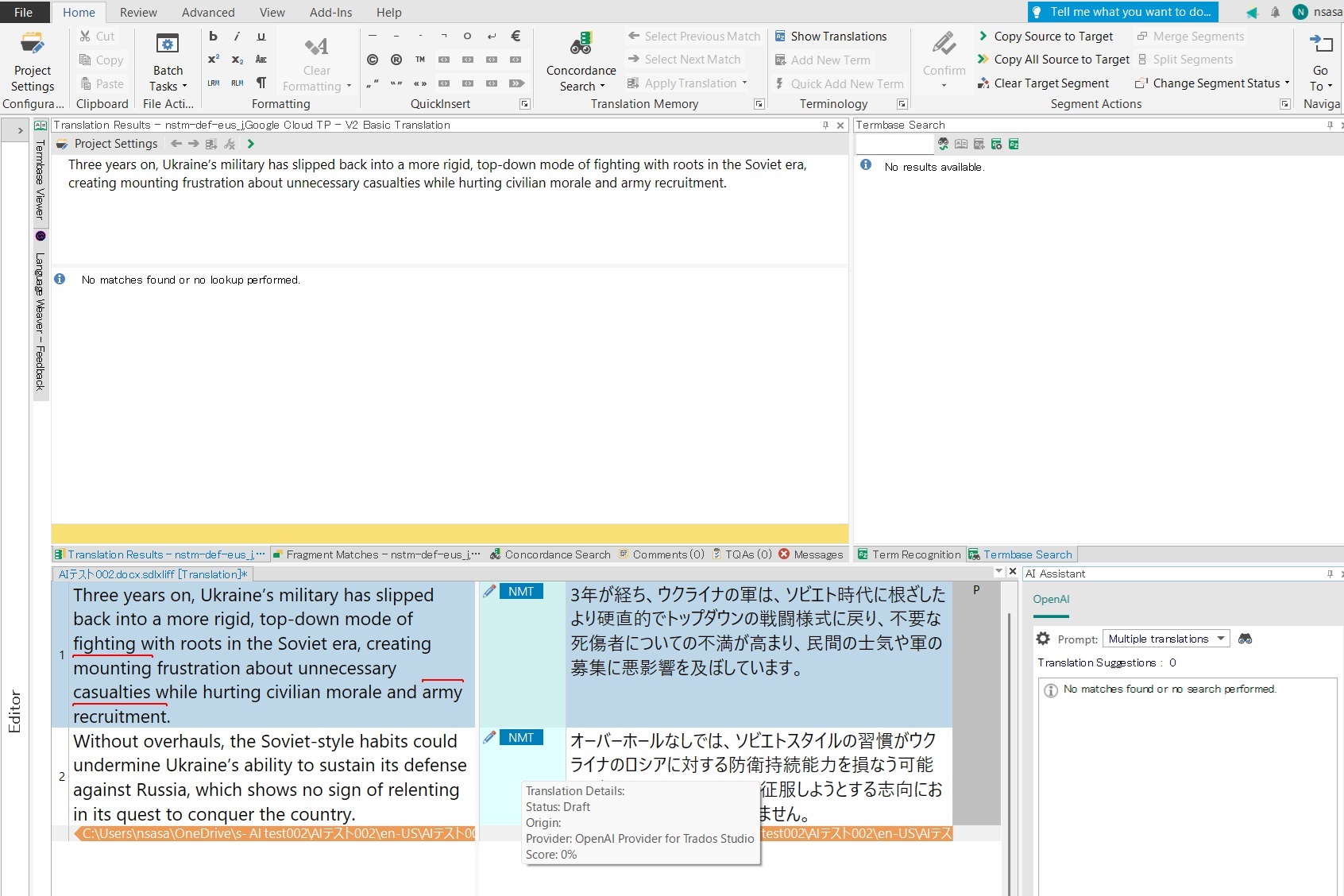Expand the Change Segment Status dropdown
The height and width of the screenshot is (896, 1344).
pyautogui.click(x=1287, y=83)
